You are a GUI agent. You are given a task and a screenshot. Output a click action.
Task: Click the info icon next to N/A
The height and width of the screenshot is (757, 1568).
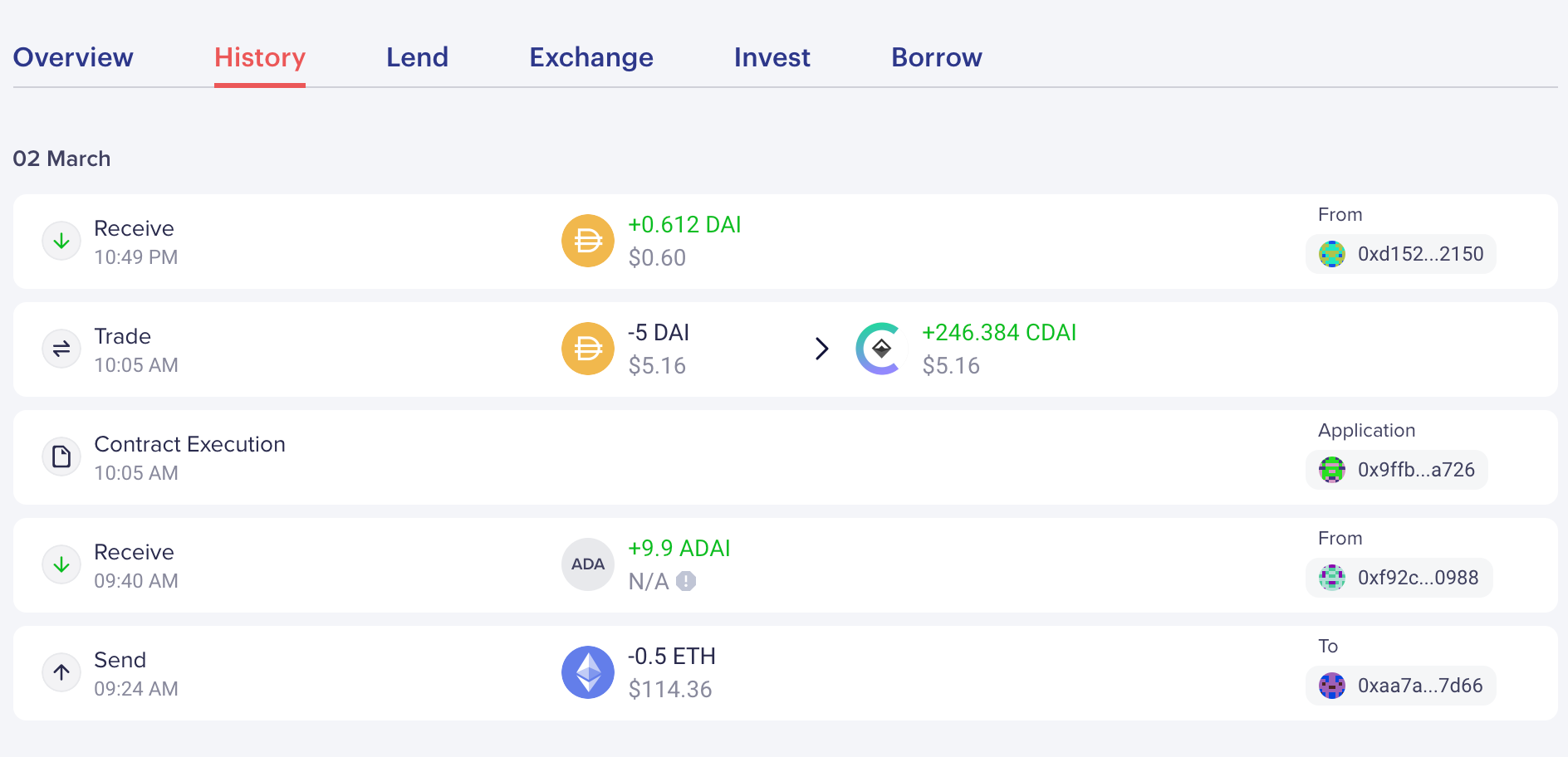coord(686,581)
